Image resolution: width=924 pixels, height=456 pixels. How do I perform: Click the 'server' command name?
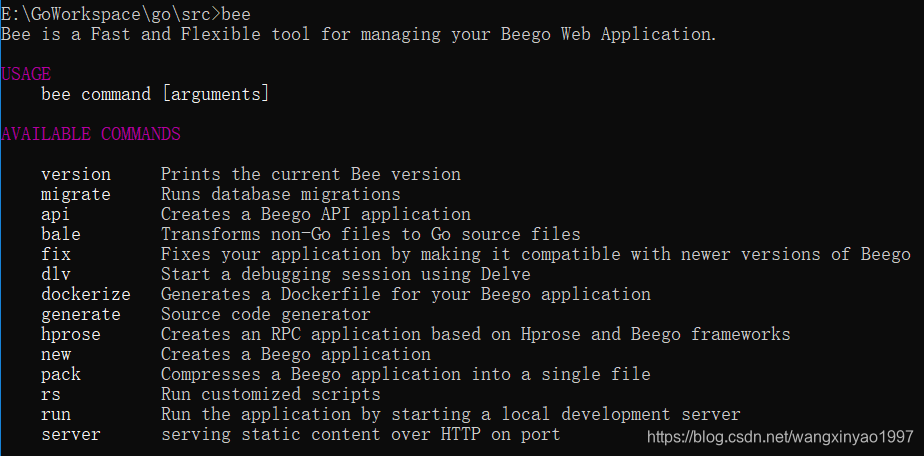[71, 434]
